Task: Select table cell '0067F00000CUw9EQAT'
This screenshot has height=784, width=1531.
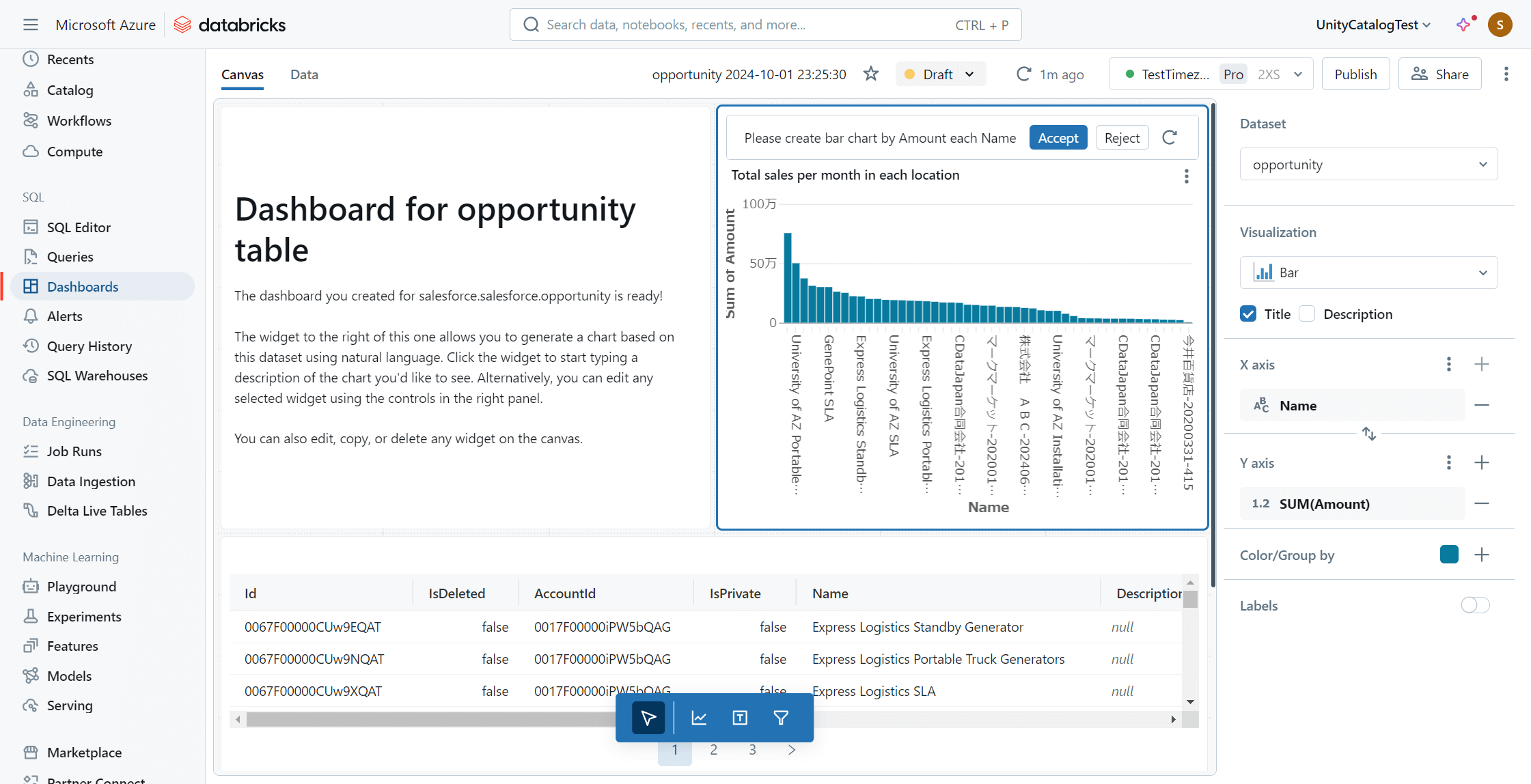Action: pyautogui.click(x=312, y=627)
